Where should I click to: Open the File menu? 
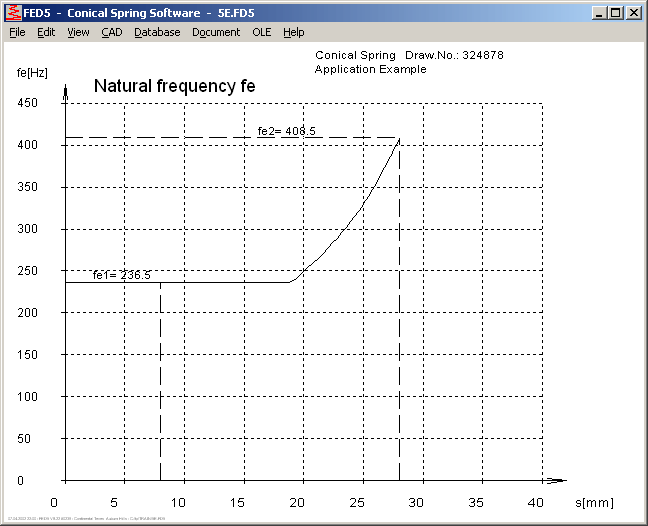(17, 32)
